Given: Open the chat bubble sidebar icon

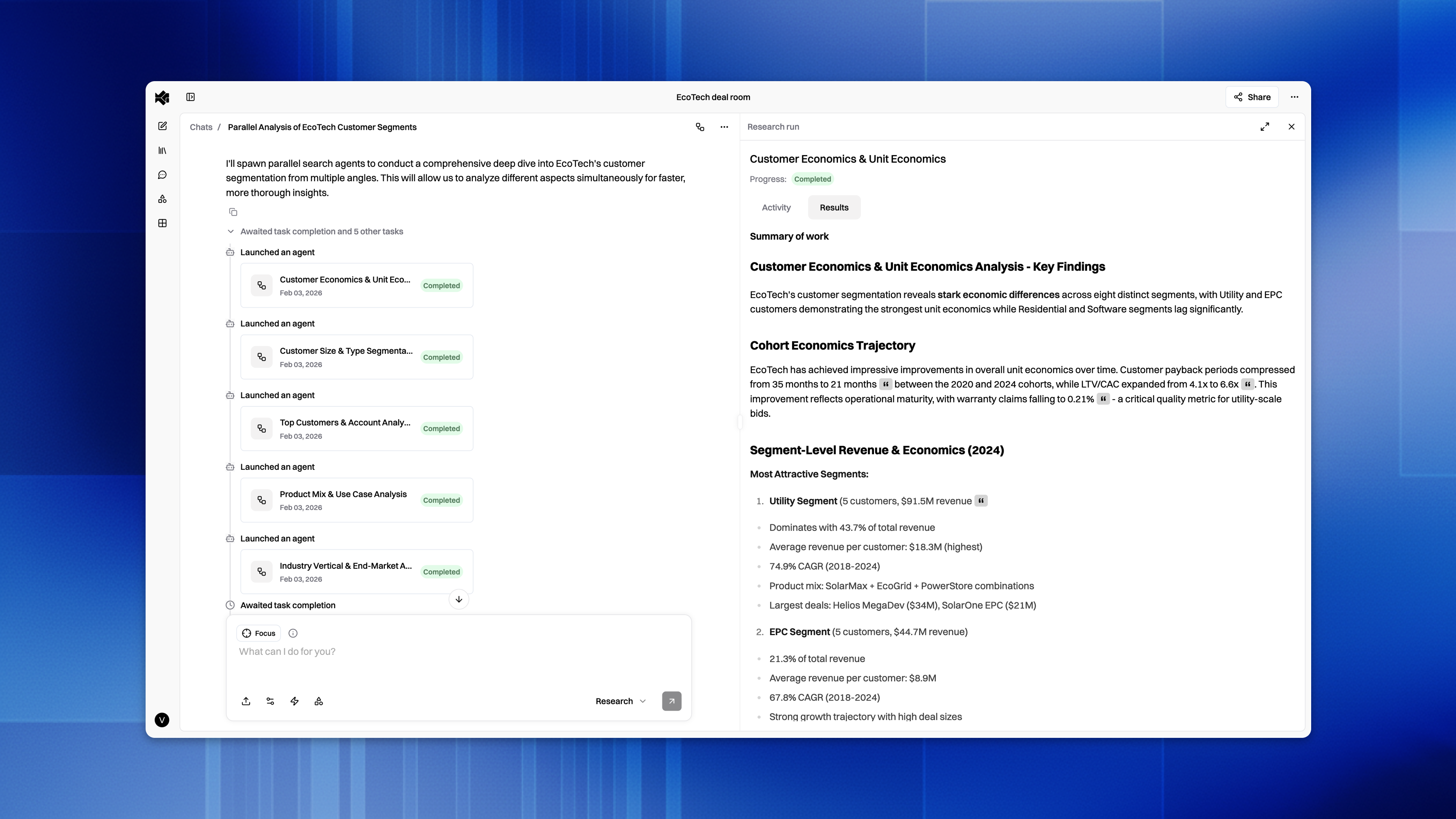Looking at the screenshot, I should point(162,175).
